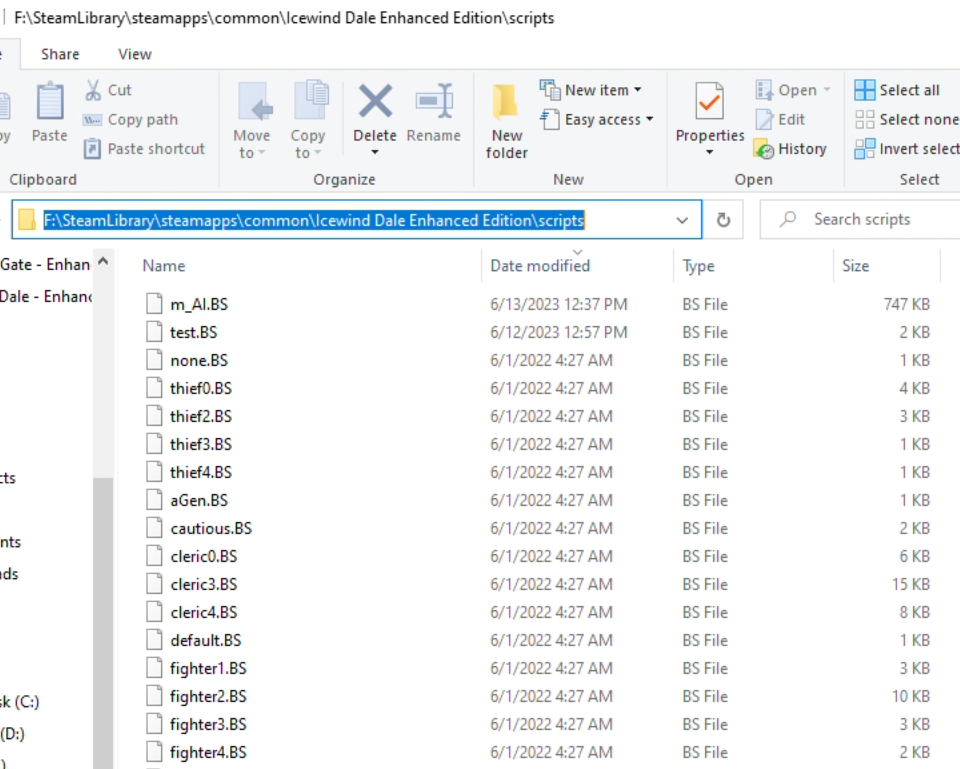This screenshot has width=960, height=769.
Task: Expand the Move to dropdown arrow
Action: [x=261, y=153]
